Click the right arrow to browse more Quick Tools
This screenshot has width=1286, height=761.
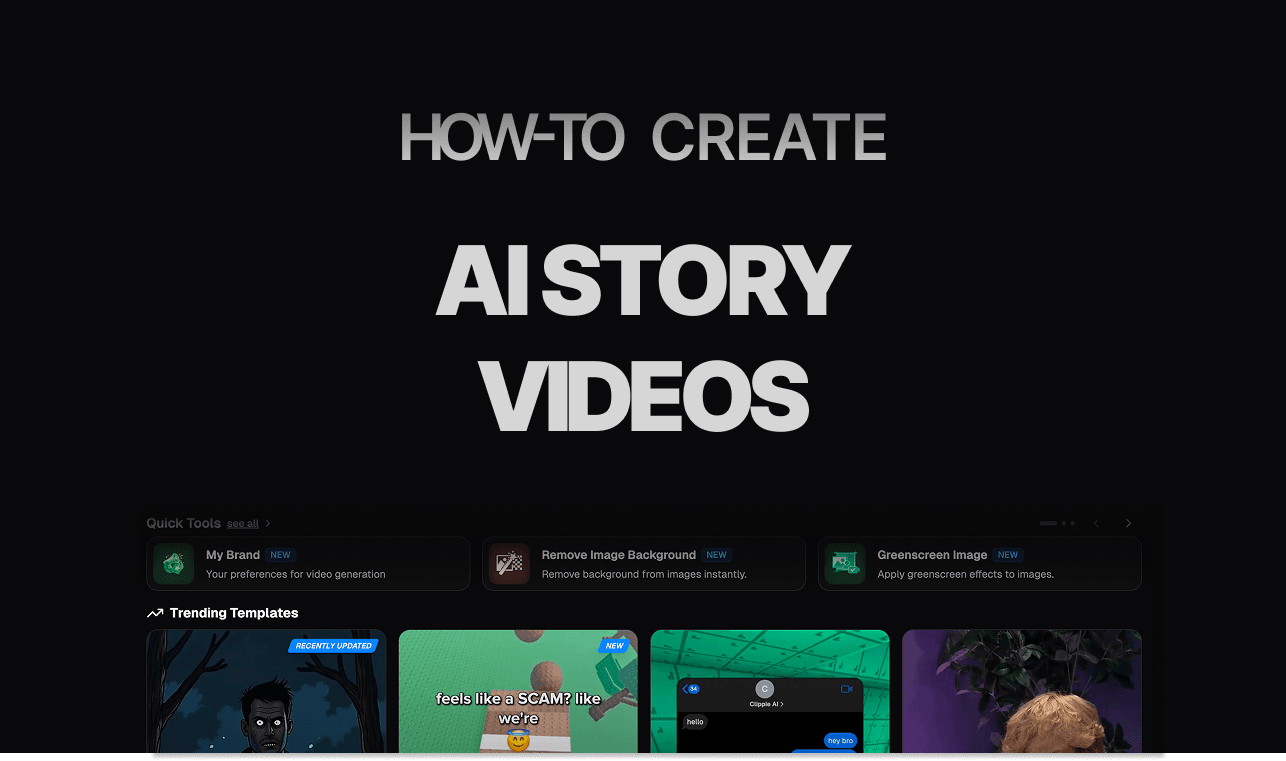point(1128,523)
